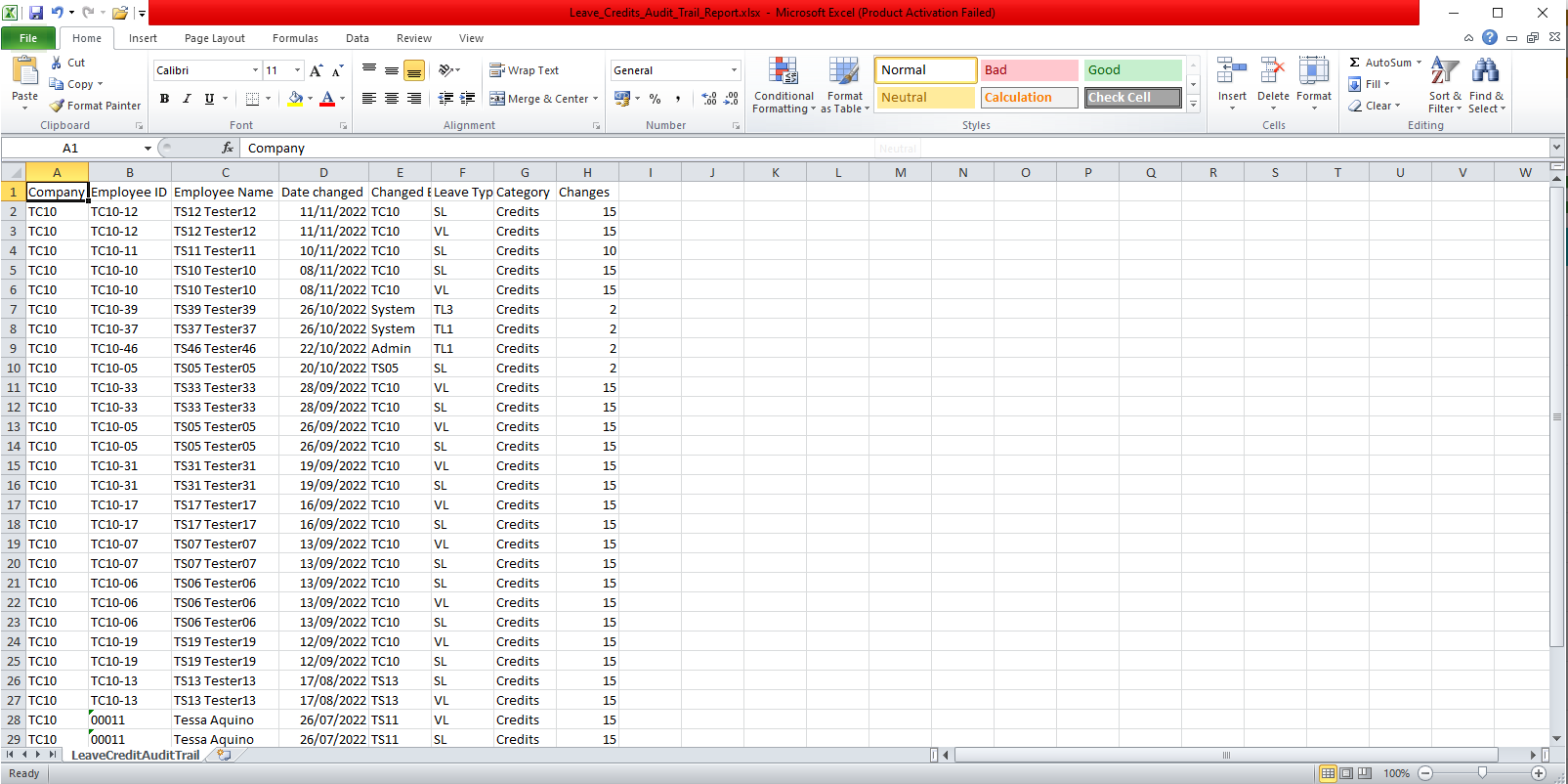Toggle Wrap Text for cell
This screenshot has width=1568, height=784.
525,70
